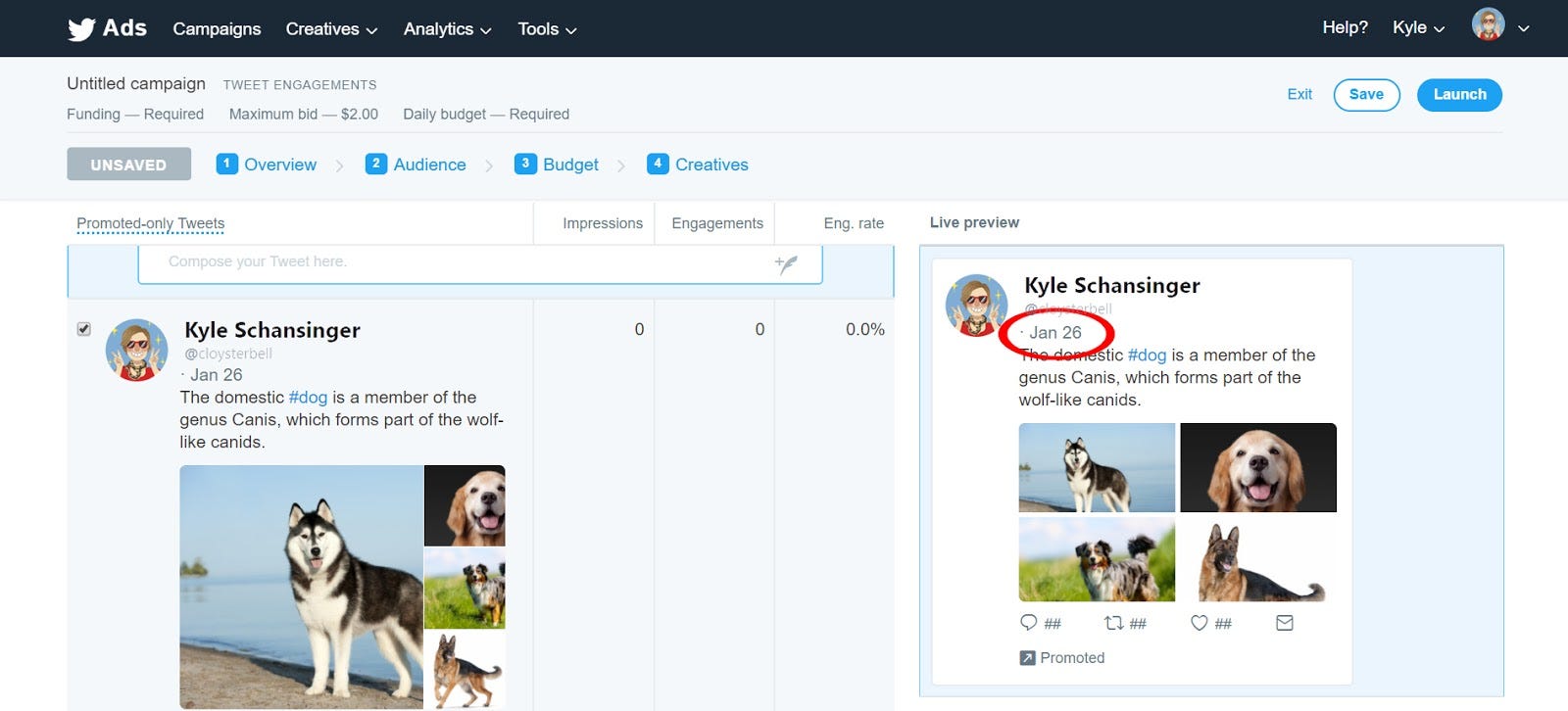The image size is (1568, 711).
Task: Click the Untitled campaign title
Action: click(x=136, y=83)
